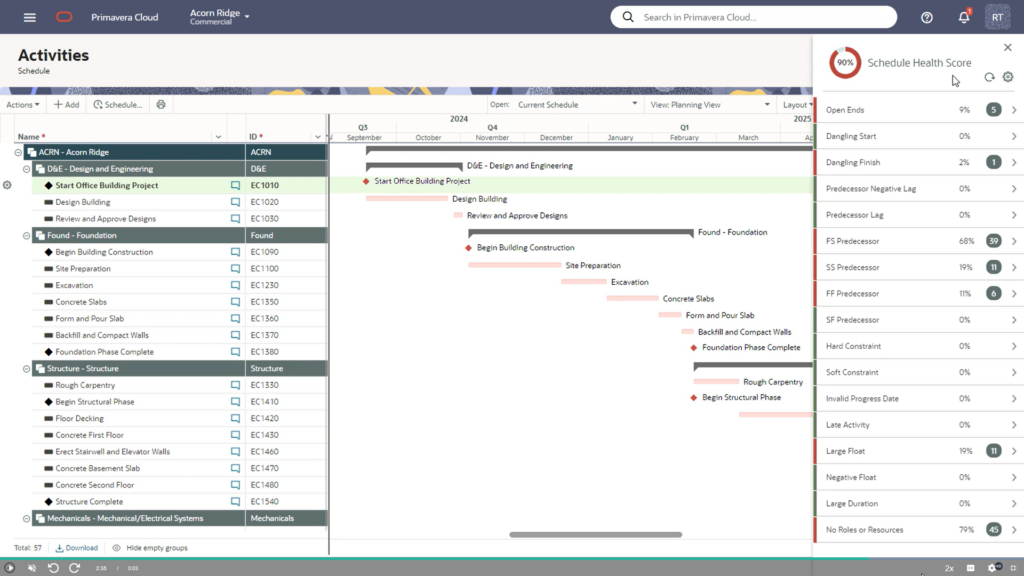Open the Layout menu

797,104
